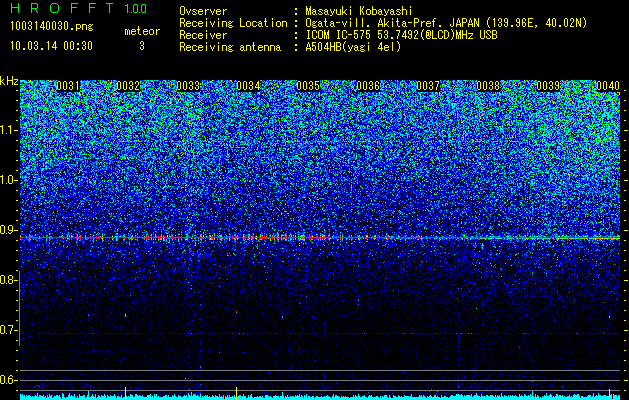Click the HROFFT 1.0.0 title text
Screen dimensions: 629x400
(78, 8)
